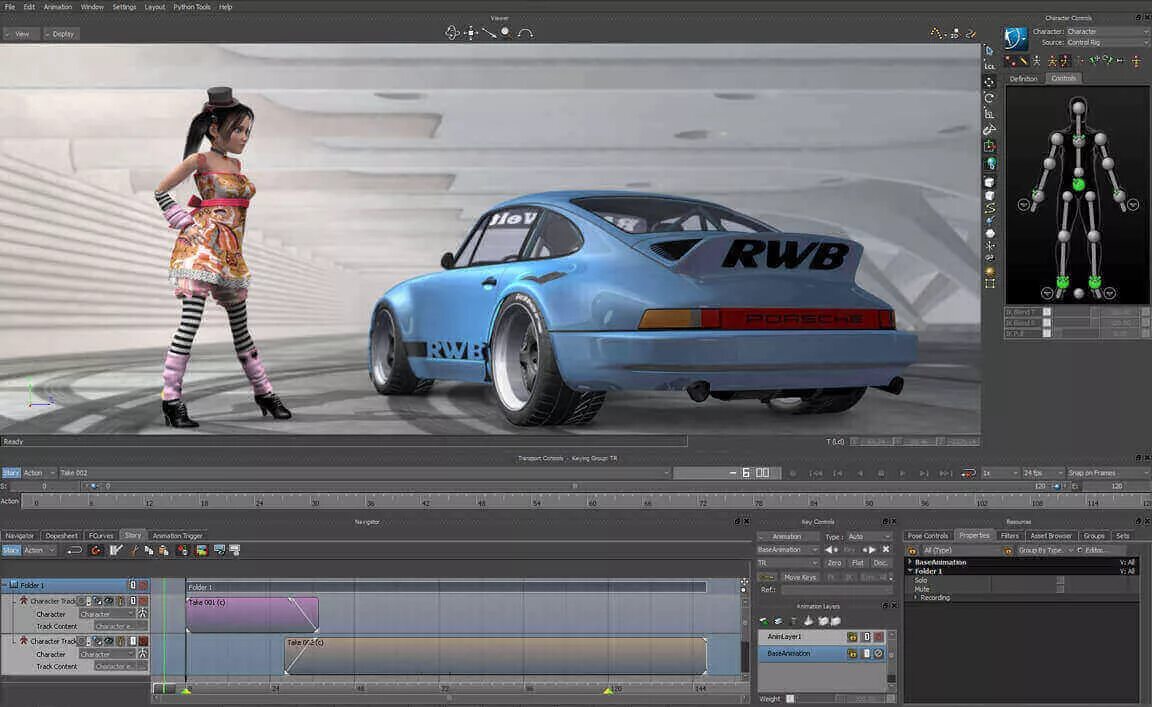The height and width of the screenshot is (707, 1152).
Task: Select the rotate tool in viewer toolbar
Action: [990, 98]
